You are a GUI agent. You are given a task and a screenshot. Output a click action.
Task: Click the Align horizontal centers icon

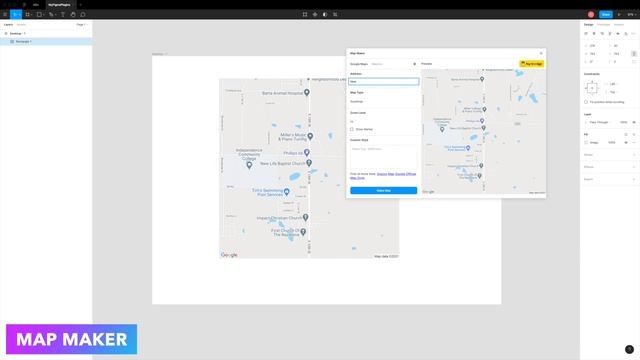[x=594, y=33]
